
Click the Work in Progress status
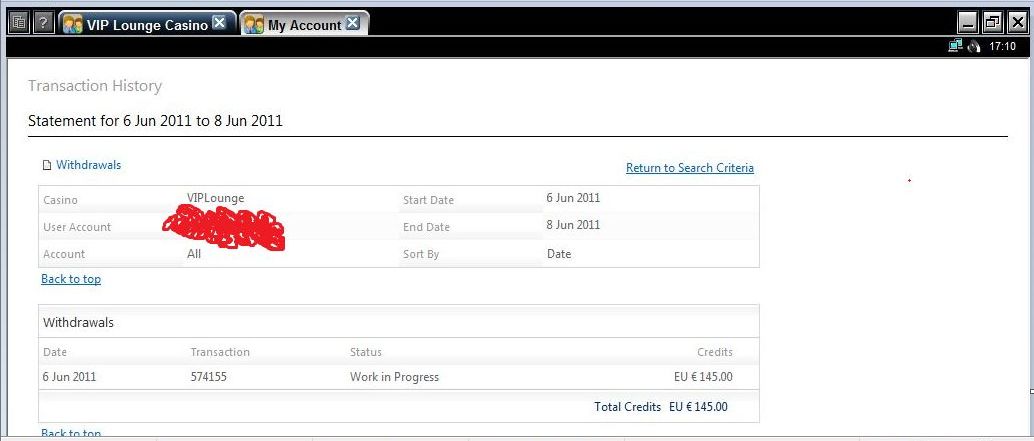tap(394, 377)
